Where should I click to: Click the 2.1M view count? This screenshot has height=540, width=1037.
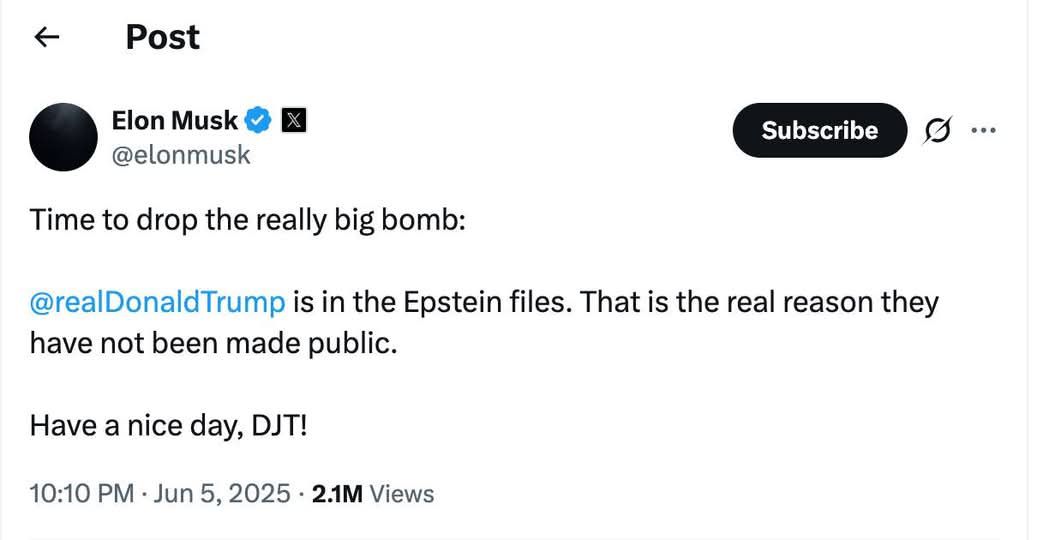coord(337,493)
